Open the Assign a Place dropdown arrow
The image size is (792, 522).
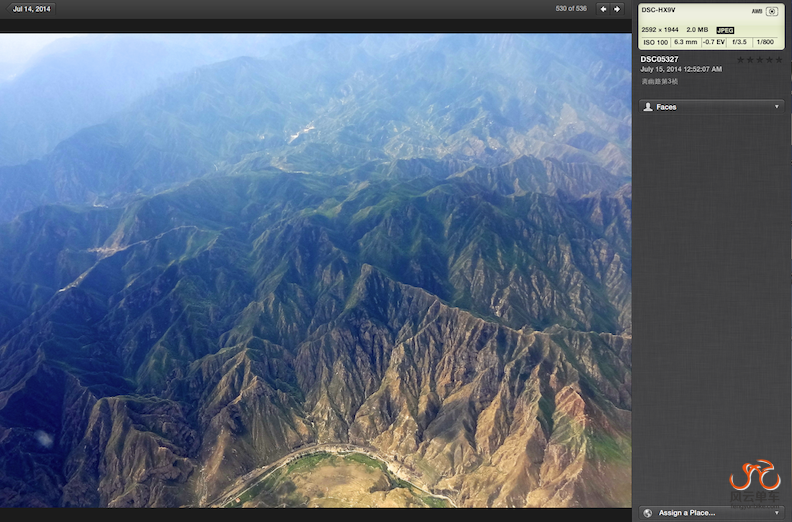[x=777, y=513]
